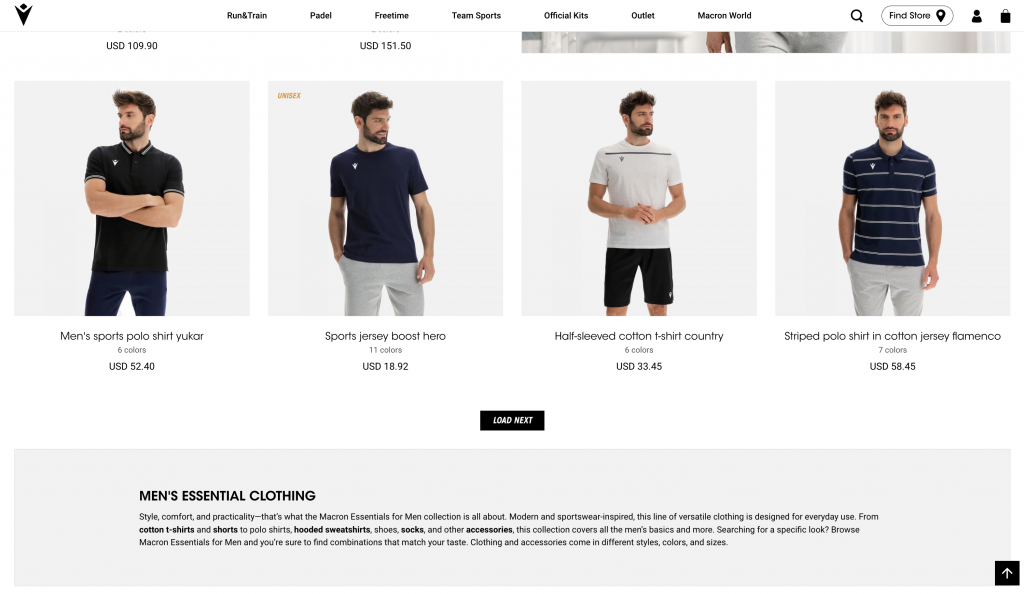Open the black polo shirt yukar image
Viewport: 1024px width, 594px height.
(x=132, y=198)
